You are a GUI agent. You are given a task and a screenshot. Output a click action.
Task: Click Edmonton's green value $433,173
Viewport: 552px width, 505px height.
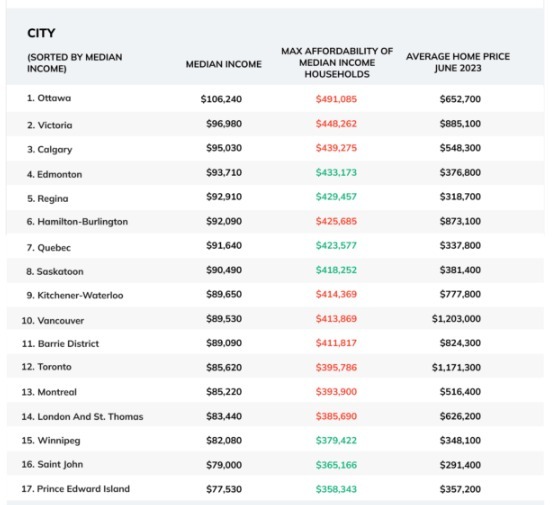tap(336, 173)
